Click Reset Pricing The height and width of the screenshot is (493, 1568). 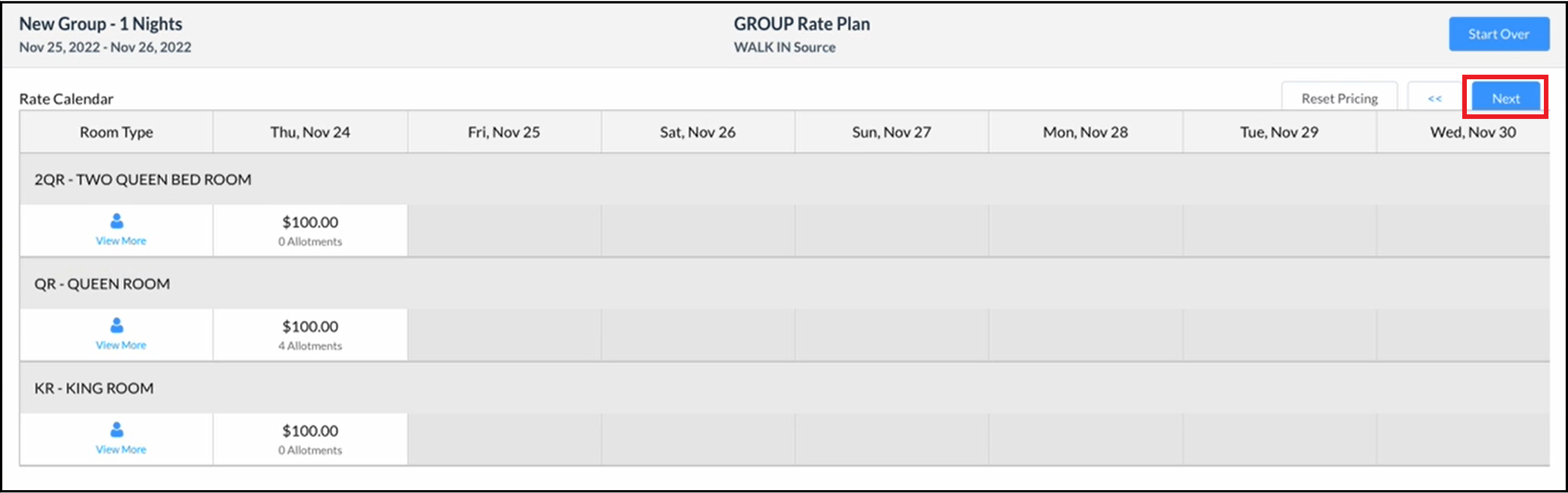click(x=1339, y=97)
